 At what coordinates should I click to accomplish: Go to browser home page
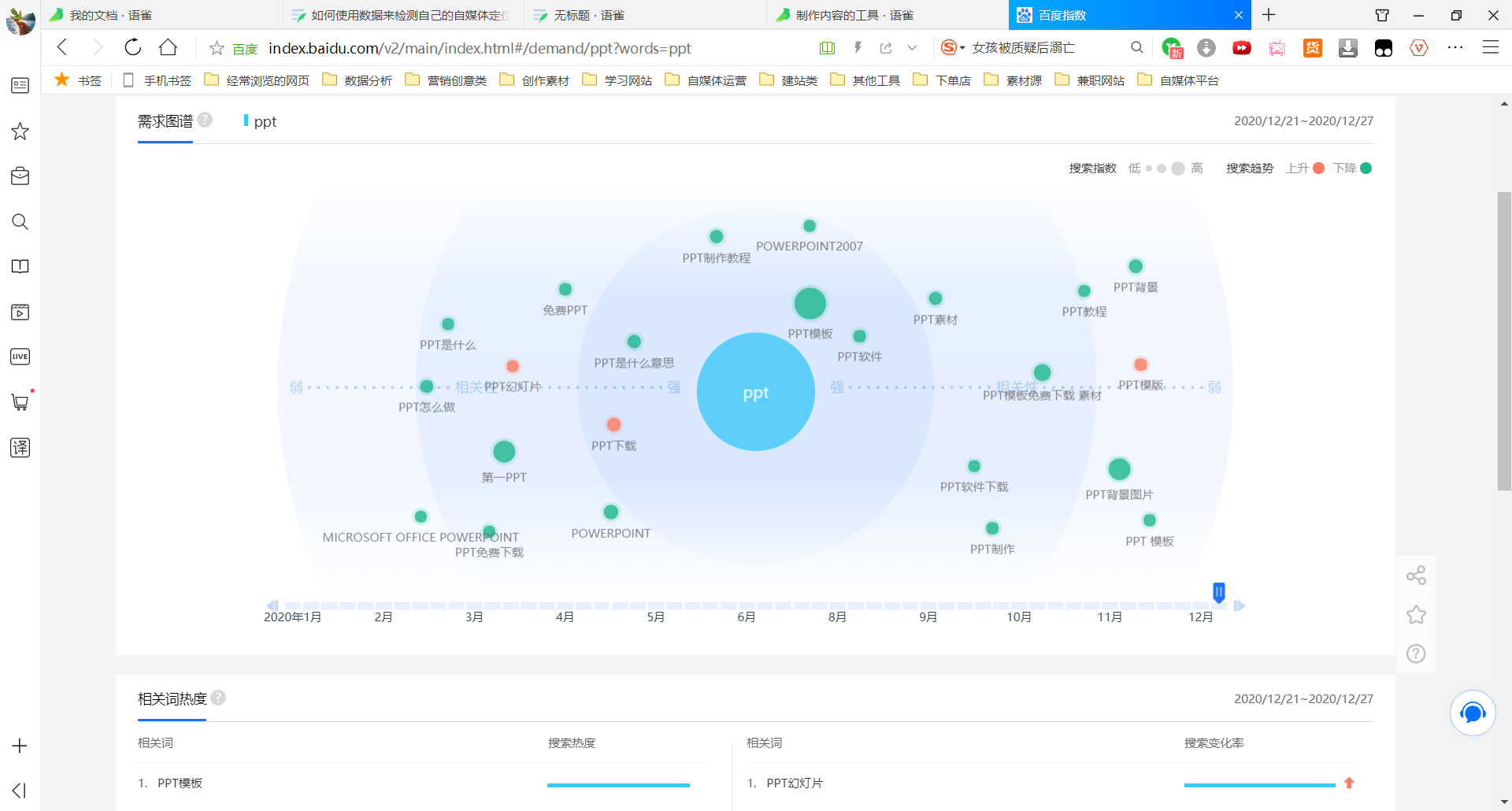point(168,47)
